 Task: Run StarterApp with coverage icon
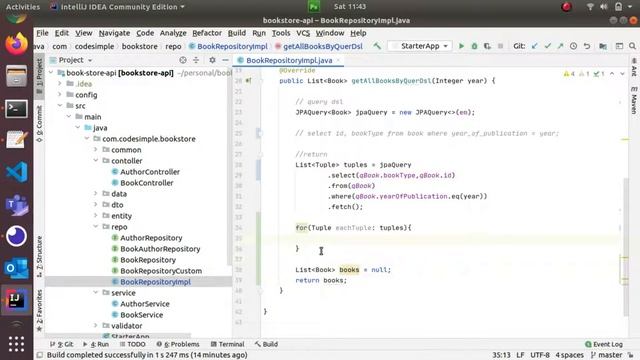pyautogui.click(x=487, y=46)
